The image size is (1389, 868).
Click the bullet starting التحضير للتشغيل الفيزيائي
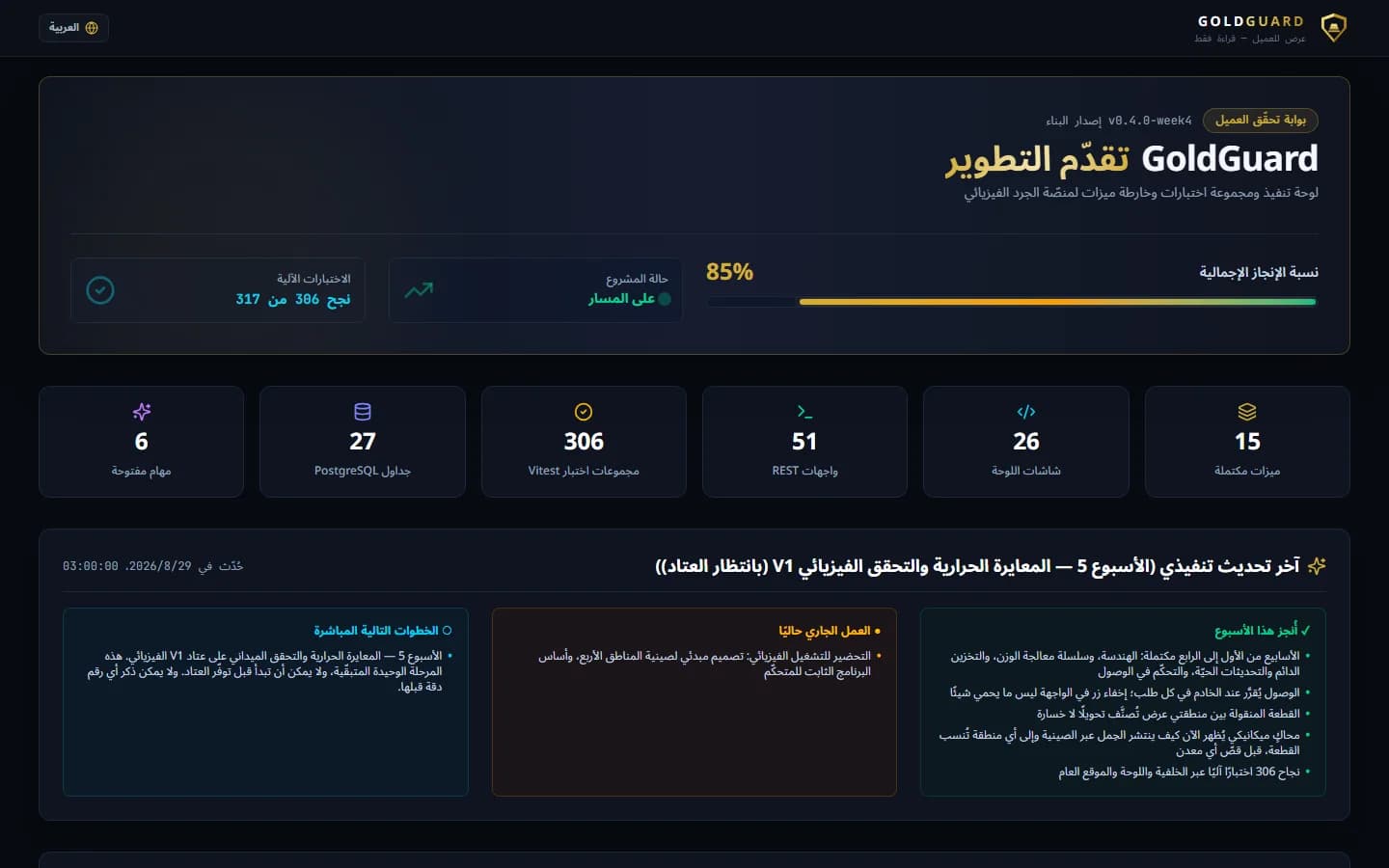coord(704,664)
